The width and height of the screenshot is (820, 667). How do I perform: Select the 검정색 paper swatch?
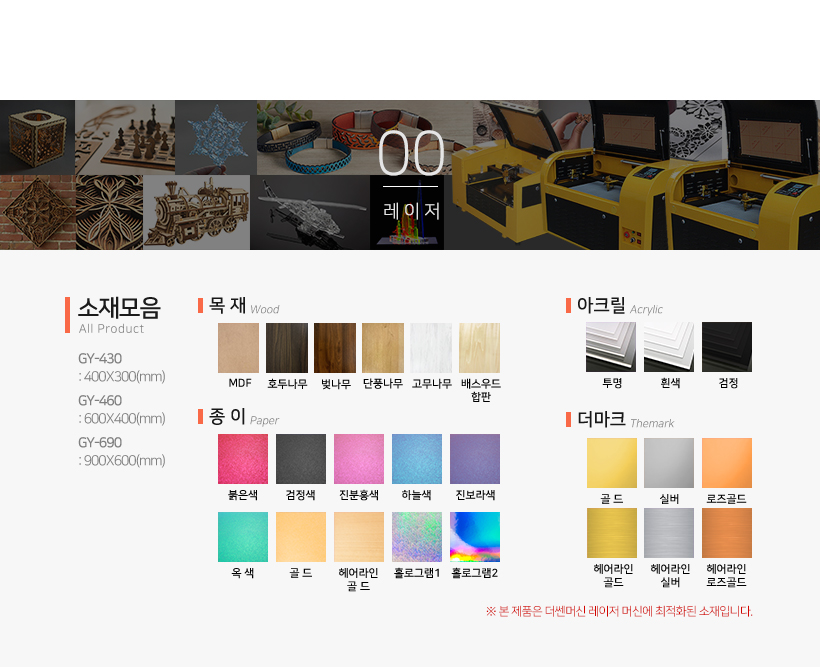[x=301, y=459]
